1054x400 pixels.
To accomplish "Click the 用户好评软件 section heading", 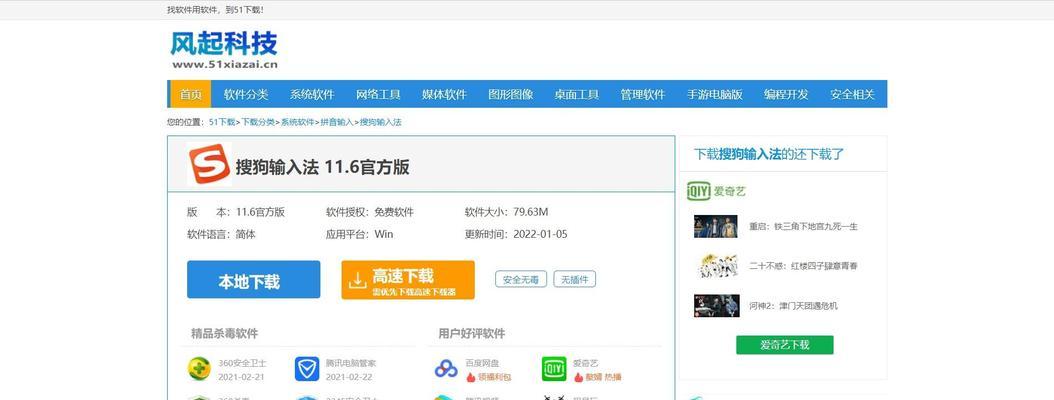I will pos(472,333).
